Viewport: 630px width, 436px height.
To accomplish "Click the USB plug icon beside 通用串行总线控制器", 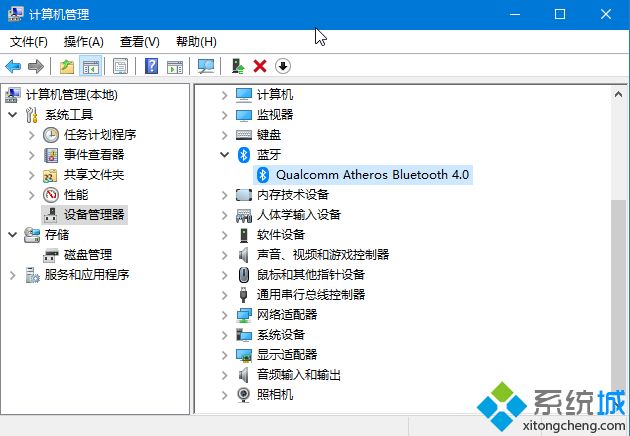I will 243,295.
